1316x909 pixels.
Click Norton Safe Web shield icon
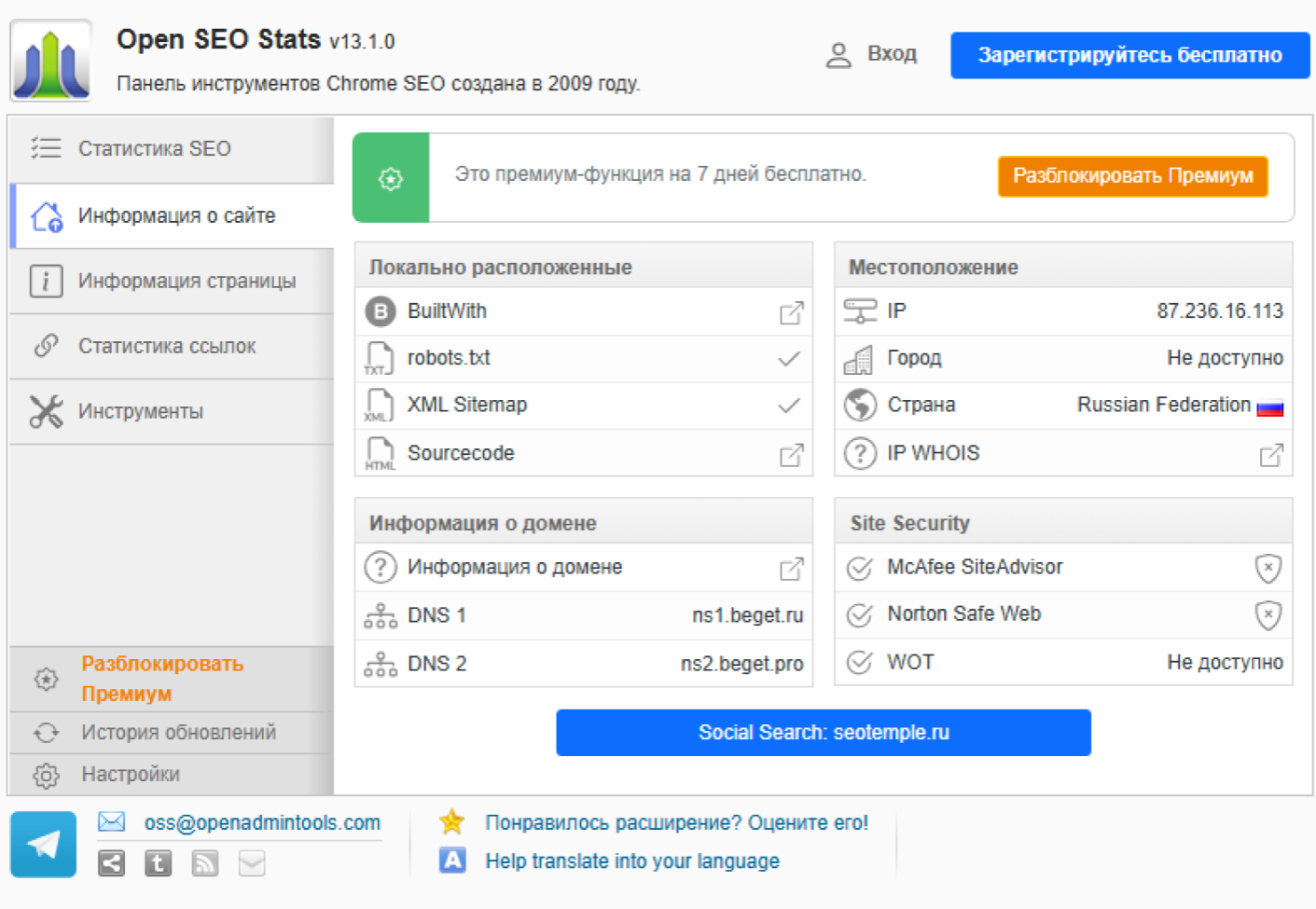coord(1268,615)
